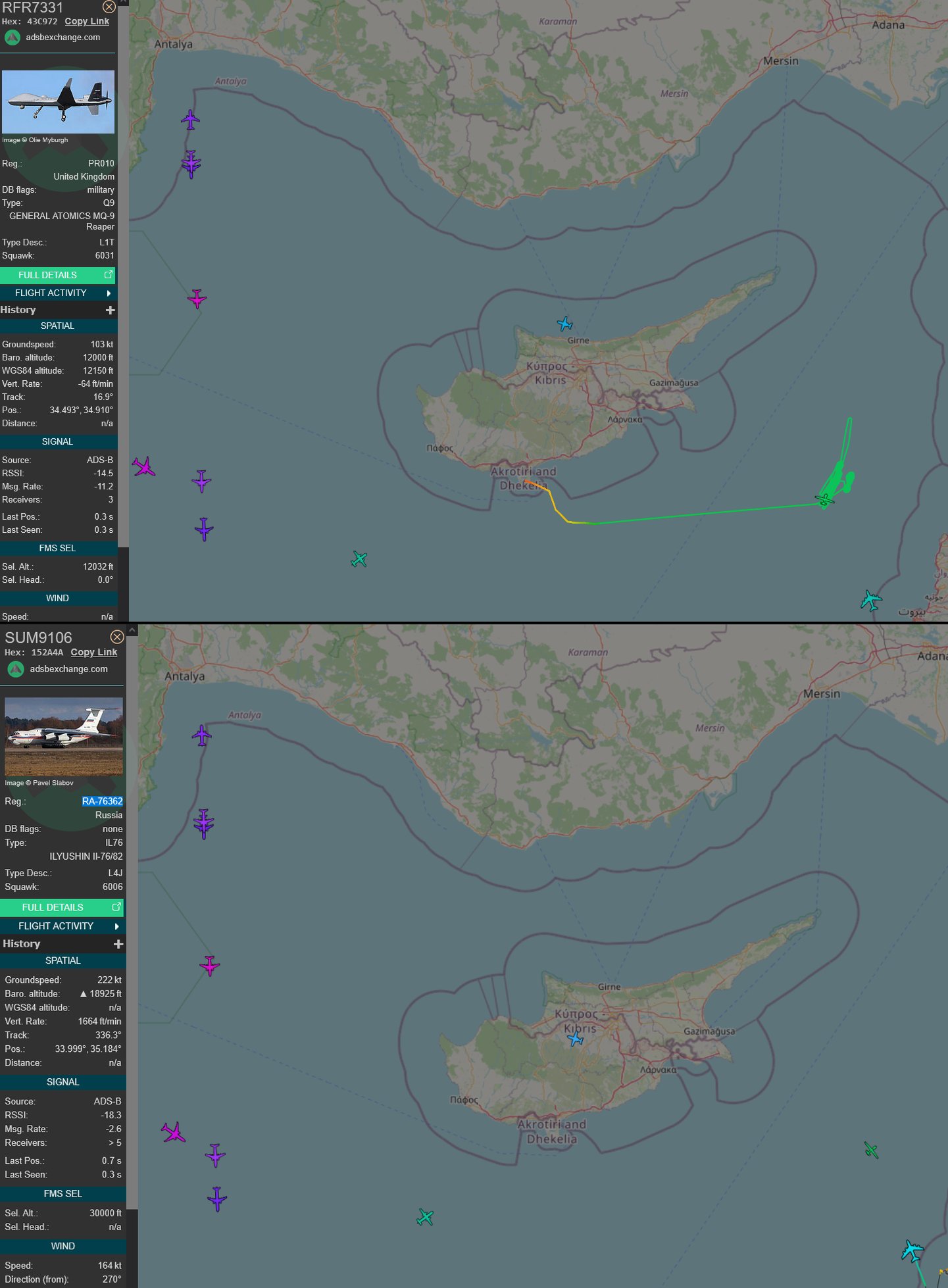Open the external-link icon on RFR7331 Full Details
The width and height of the screenshot is (948, 1288).
pos(109,274)
